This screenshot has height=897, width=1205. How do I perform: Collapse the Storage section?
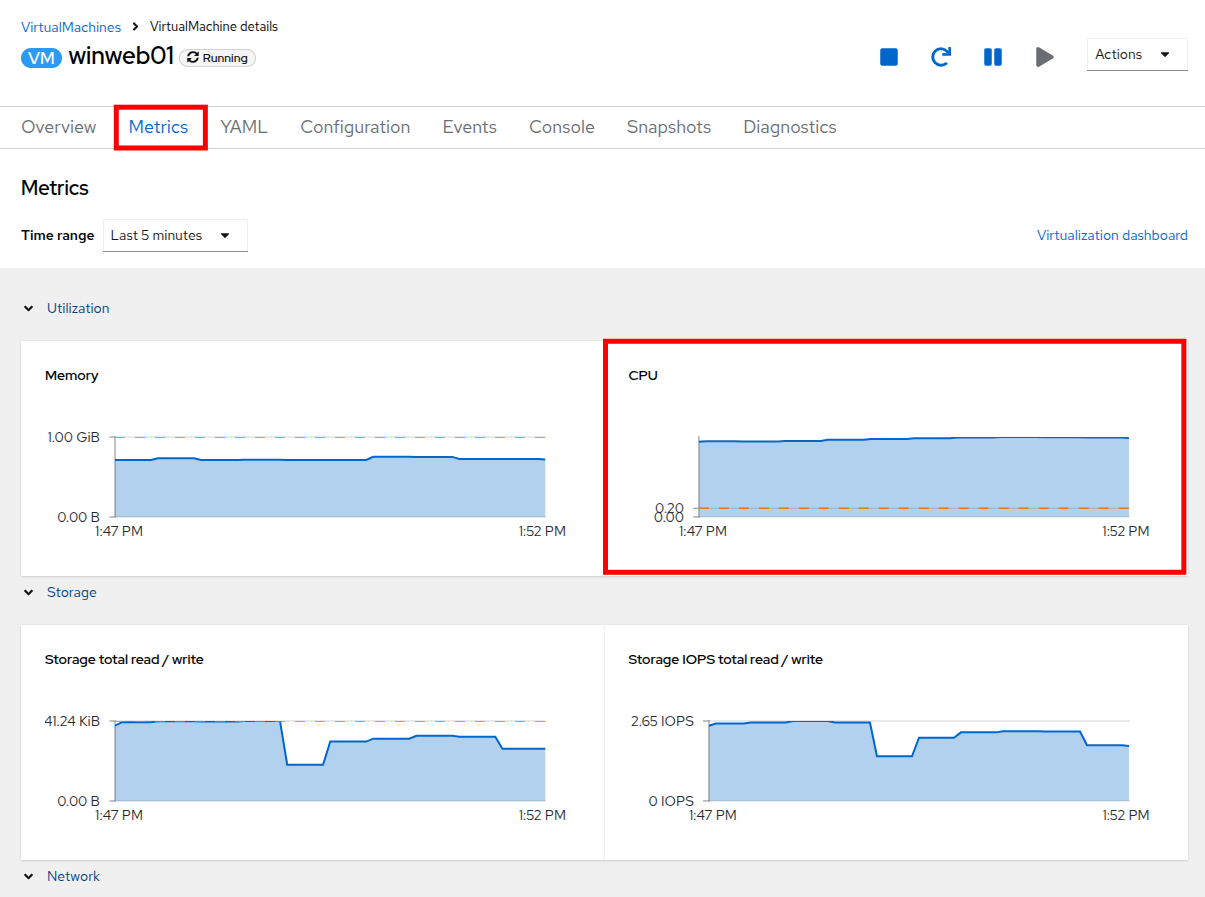[x=29, y=593]
